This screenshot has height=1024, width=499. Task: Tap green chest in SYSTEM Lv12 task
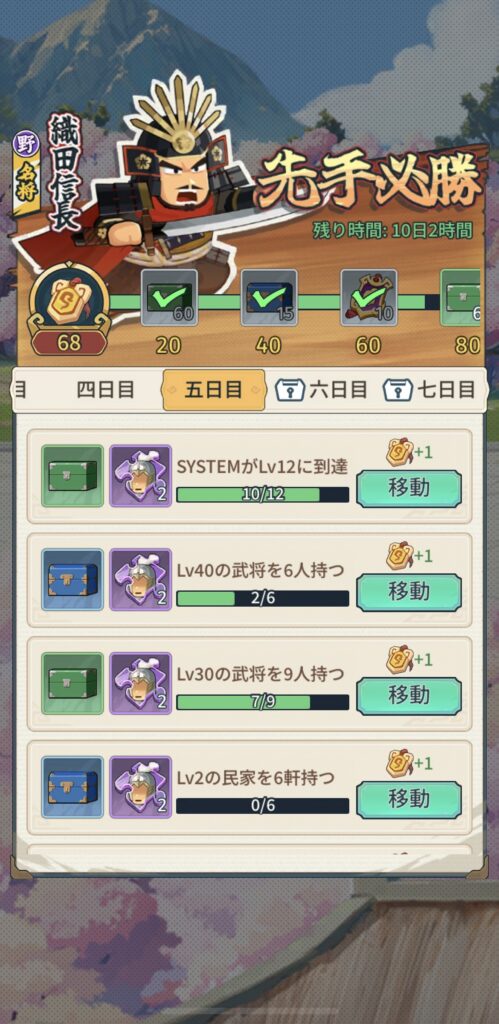coord(72,476)
